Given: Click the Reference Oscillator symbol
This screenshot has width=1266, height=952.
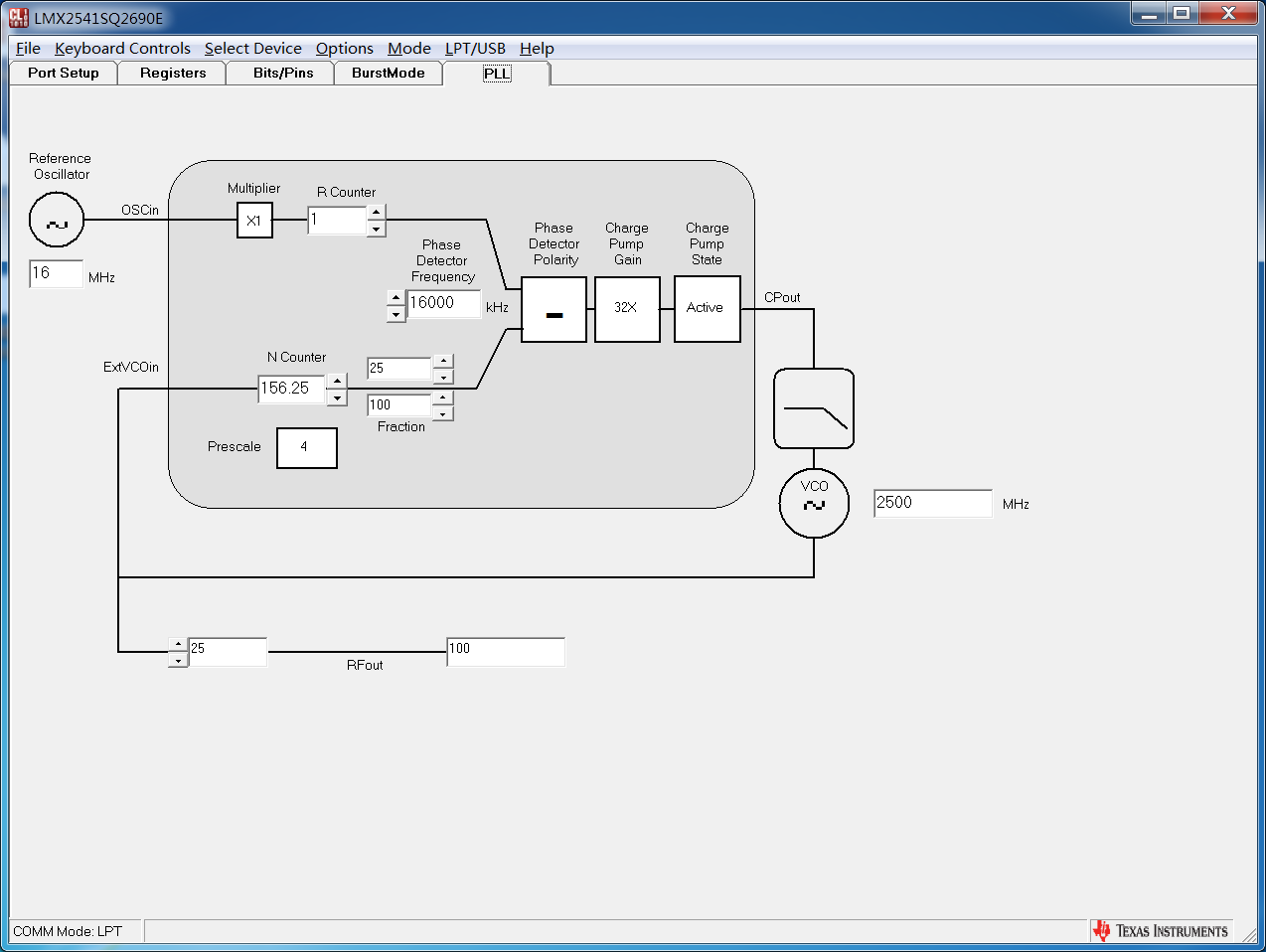Looking at the screenshot, I should (57, 220).
